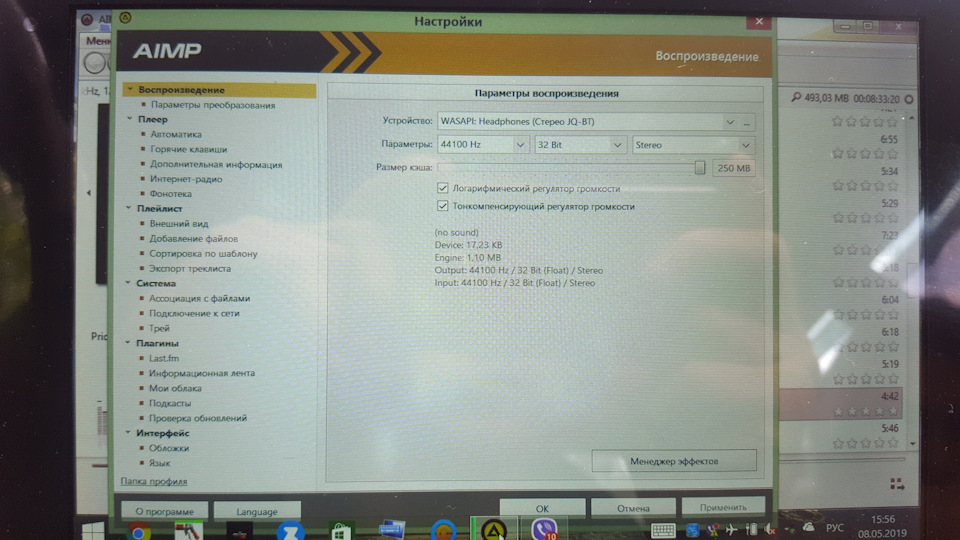Click the Размер кэша slider handle
The image size is (960, 540).
click(700, 167)
